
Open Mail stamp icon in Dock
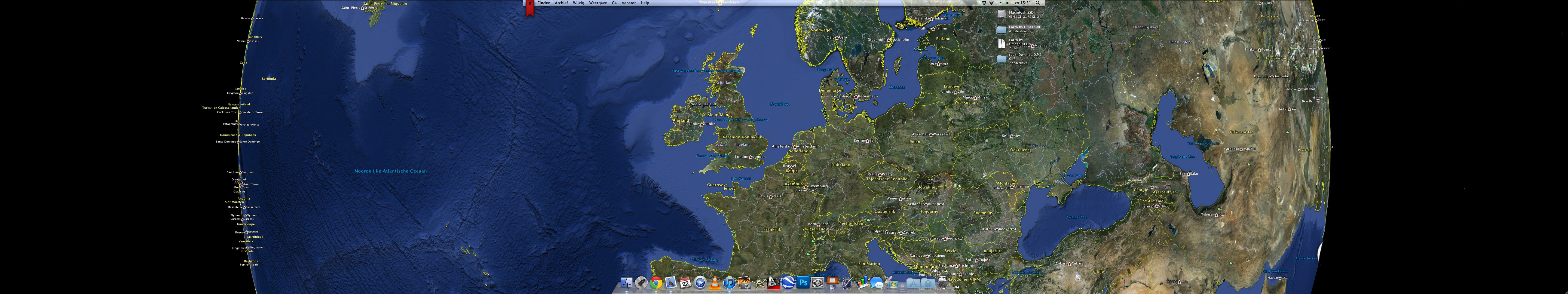671,283
